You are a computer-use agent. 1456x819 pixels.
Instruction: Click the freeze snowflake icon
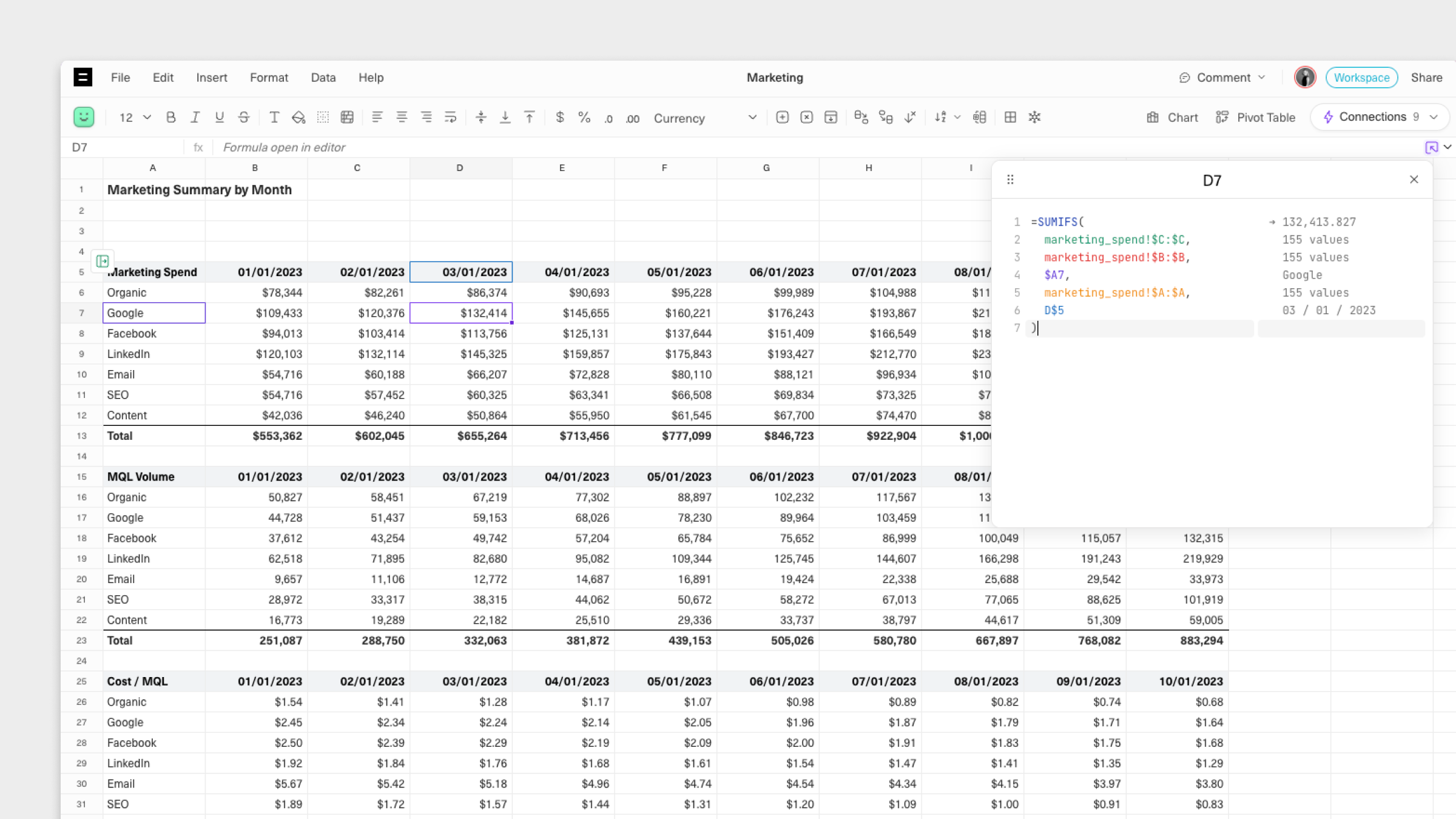[x=1035, y=117]
